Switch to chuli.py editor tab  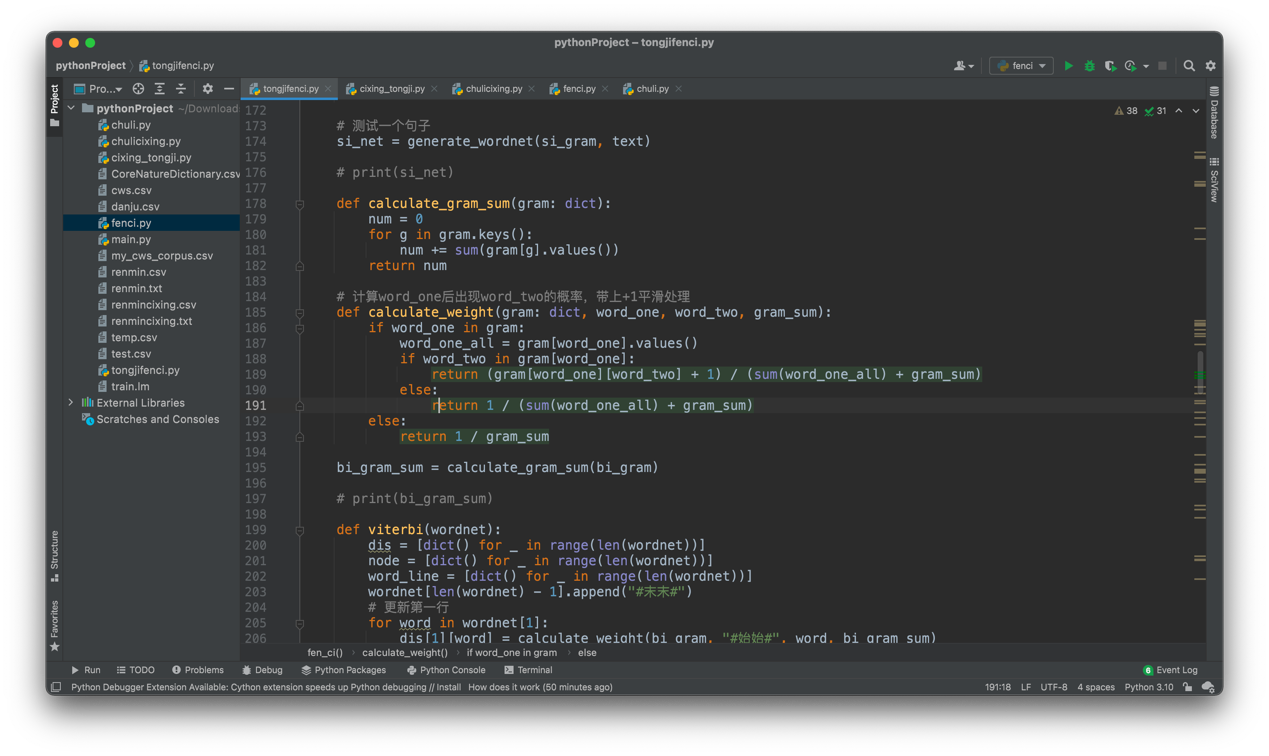click(x=652, y=89)
